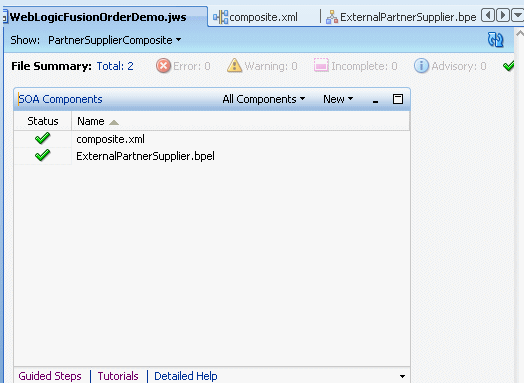Click the Error: 0 label
This screenshot has height=383, width=524.
pos(192,66)
